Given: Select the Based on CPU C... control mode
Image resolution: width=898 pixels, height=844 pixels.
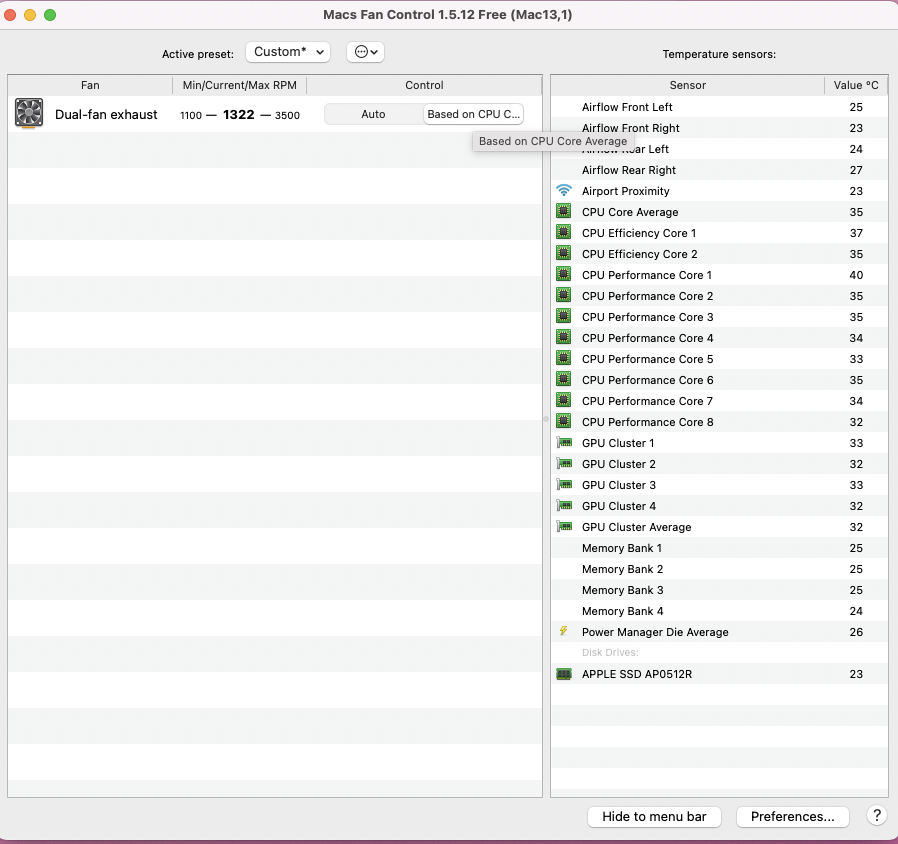Looking at the screenshot, I should click(x=473, y=114).
